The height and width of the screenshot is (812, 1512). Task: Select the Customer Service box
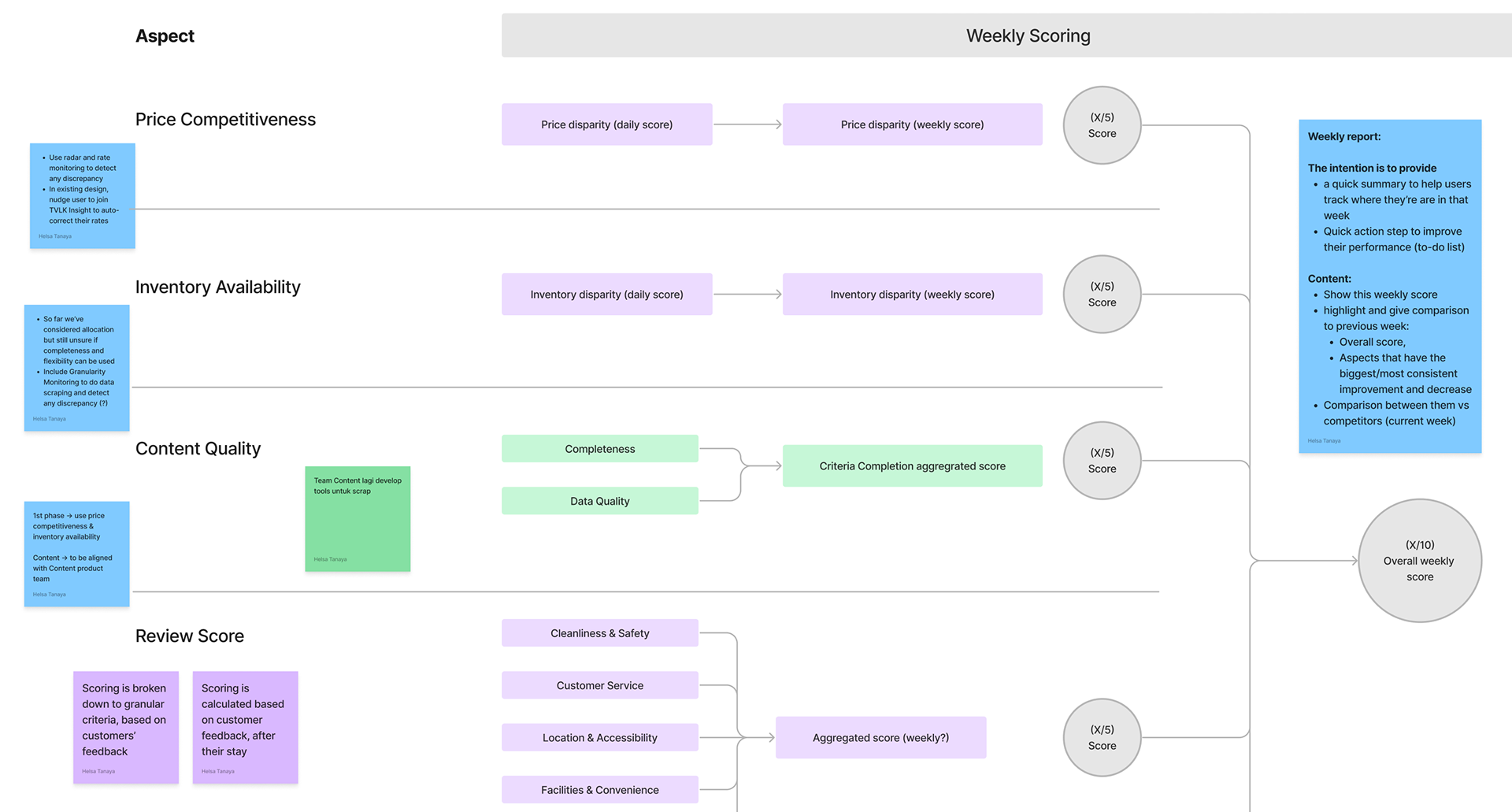pos(599,685)
